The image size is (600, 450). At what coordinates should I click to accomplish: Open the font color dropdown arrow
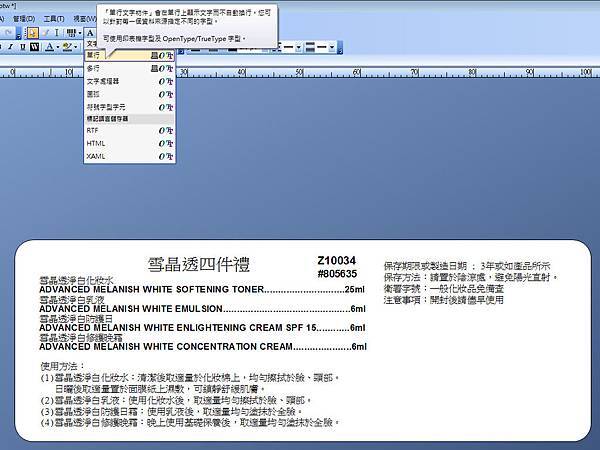58,47
